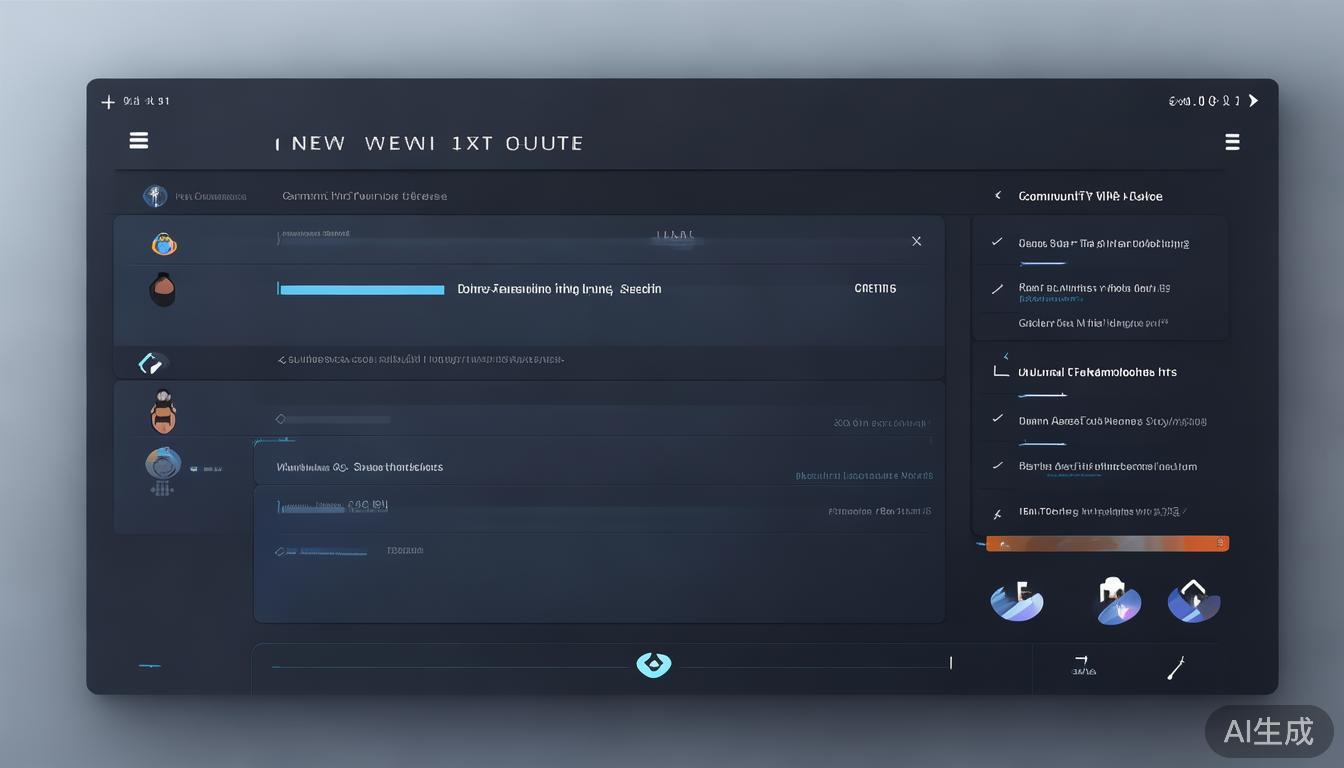The width and height of the screenshot is (1344, 768).
Task: Click the text label right of blue progress bar
Action: 559,289
